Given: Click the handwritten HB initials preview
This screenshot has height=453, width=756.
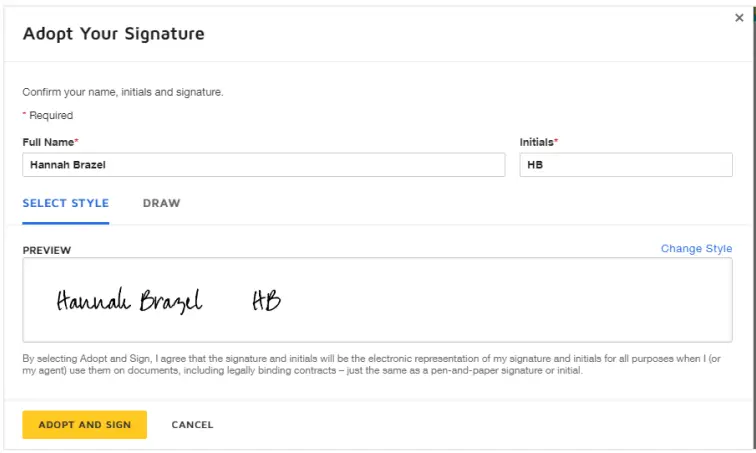Looking at the screenshot, I should (x=266, y=300).
